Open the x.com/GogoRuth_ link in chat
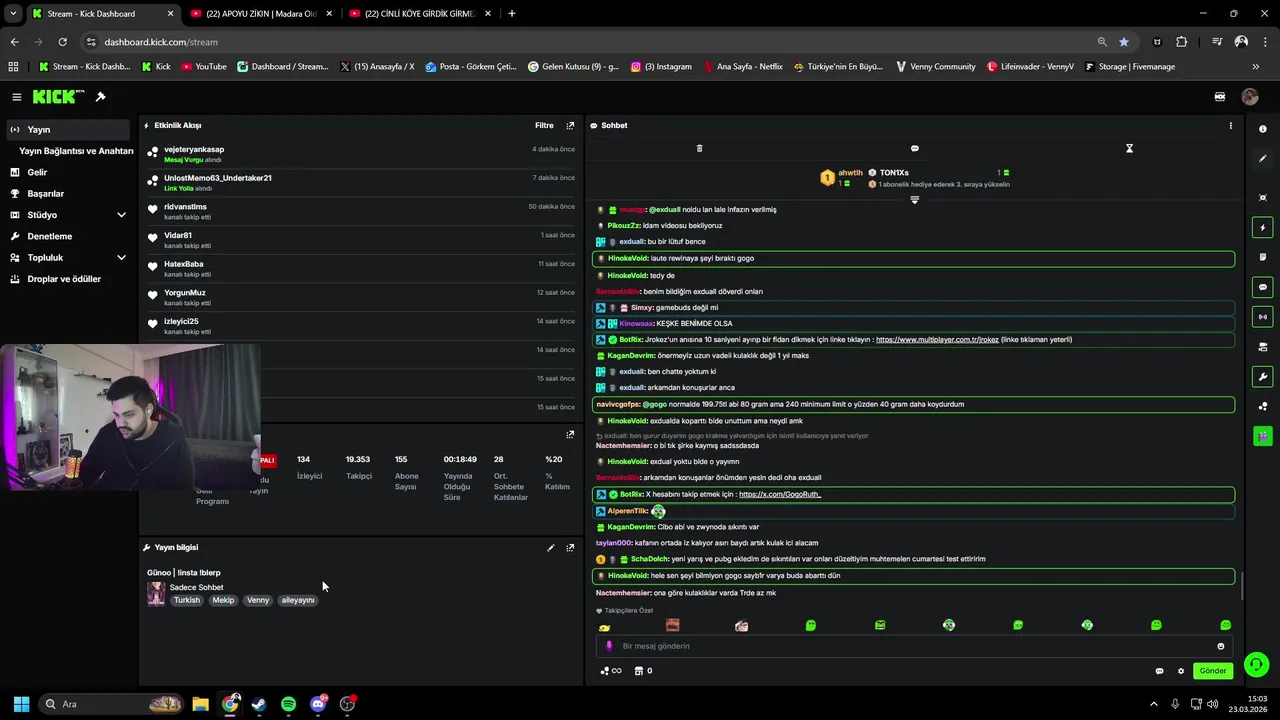This screenshot has height=720, width=1280. (x=780, y=494)
